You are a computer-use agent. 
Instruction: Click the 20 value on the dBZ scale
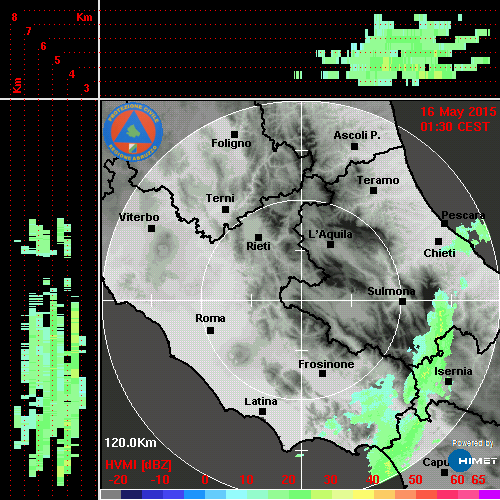(x=288, y=480)
